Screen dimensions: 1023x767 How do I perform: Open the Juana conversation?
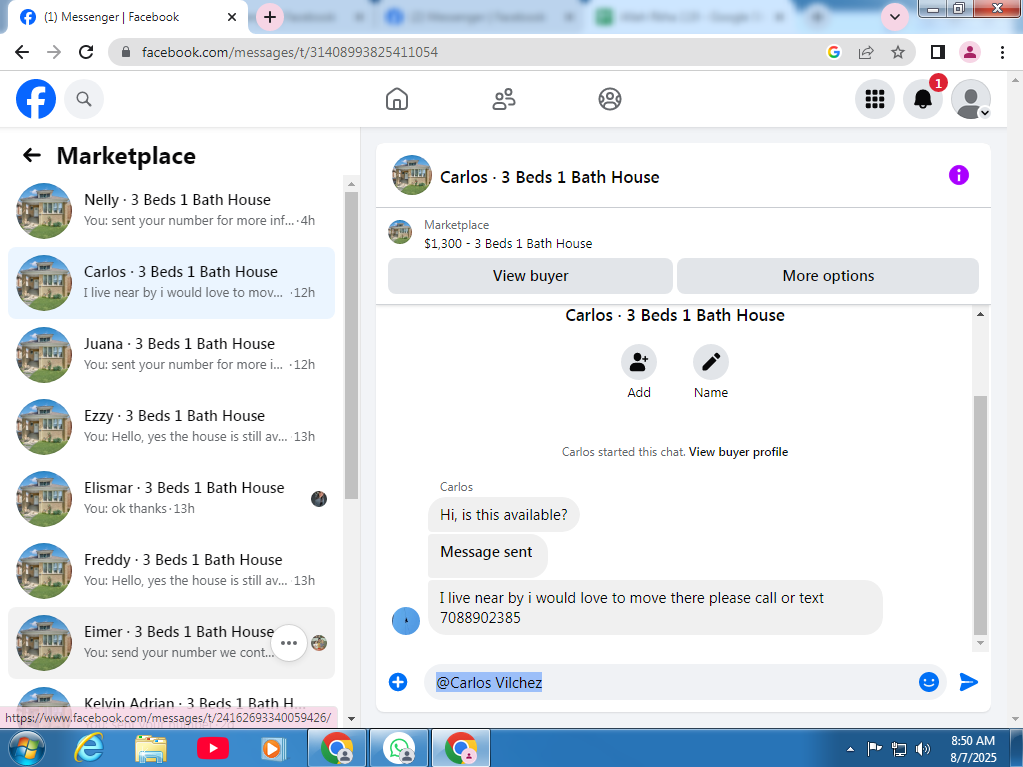(171, 355)
